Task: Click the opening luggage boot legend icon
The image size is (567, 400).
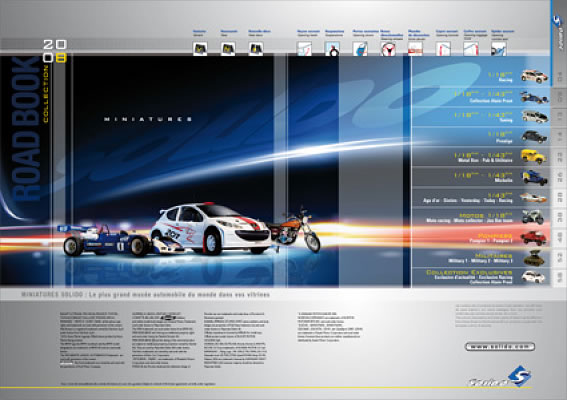Action: 471,48
